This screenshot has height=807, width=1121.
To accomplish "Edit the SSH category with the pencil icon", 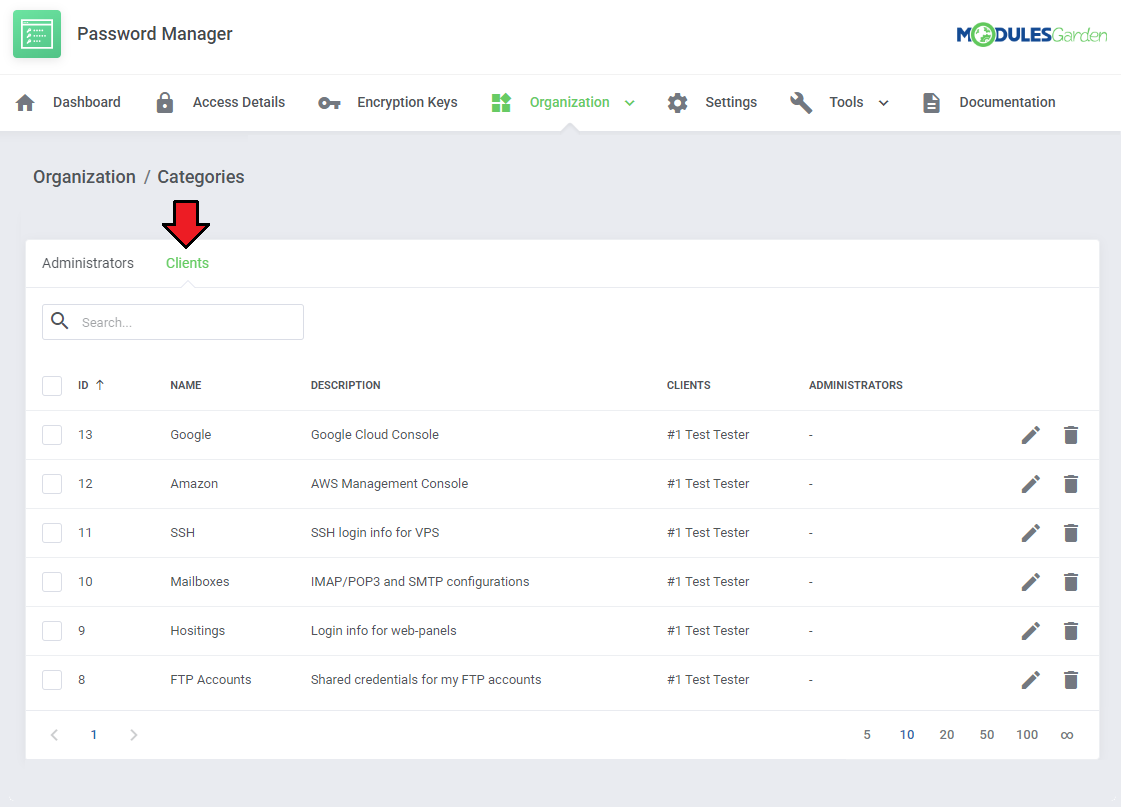I will pos(1030,533).
